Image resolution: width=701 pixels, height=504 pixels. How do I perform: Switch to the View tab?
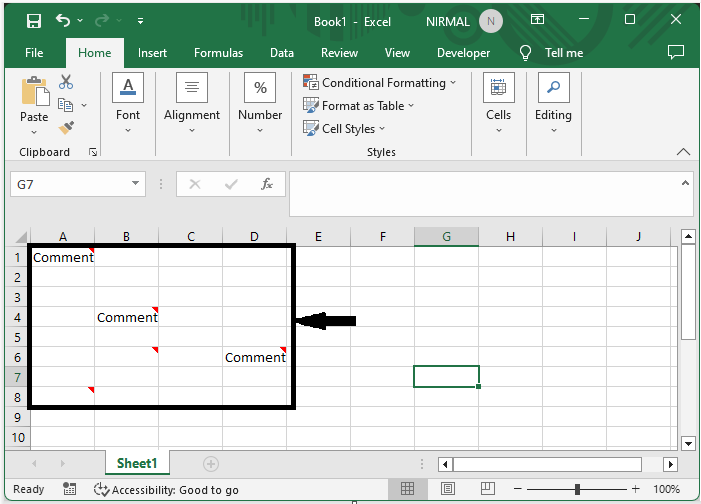397,53
